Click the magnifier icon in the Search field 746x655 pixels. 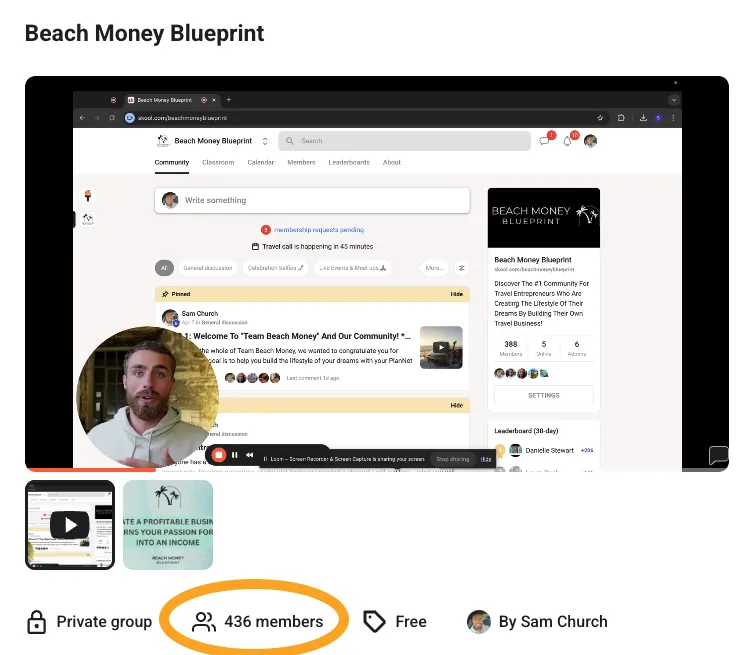(289, 141)
